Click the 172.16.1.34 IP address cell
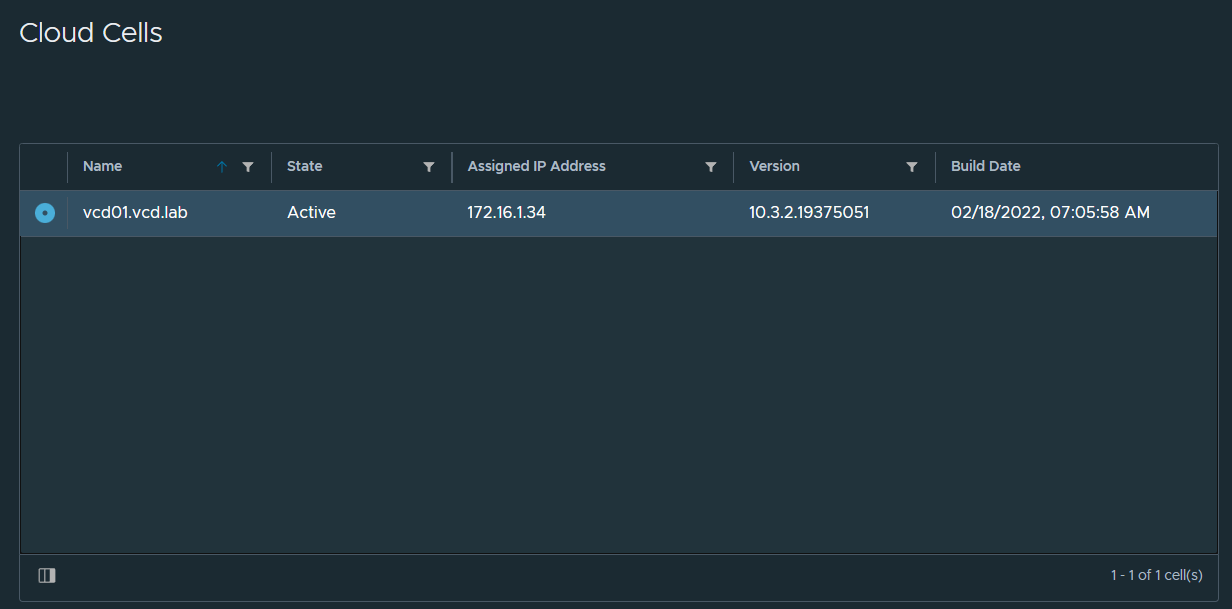 tap(506, 213)
